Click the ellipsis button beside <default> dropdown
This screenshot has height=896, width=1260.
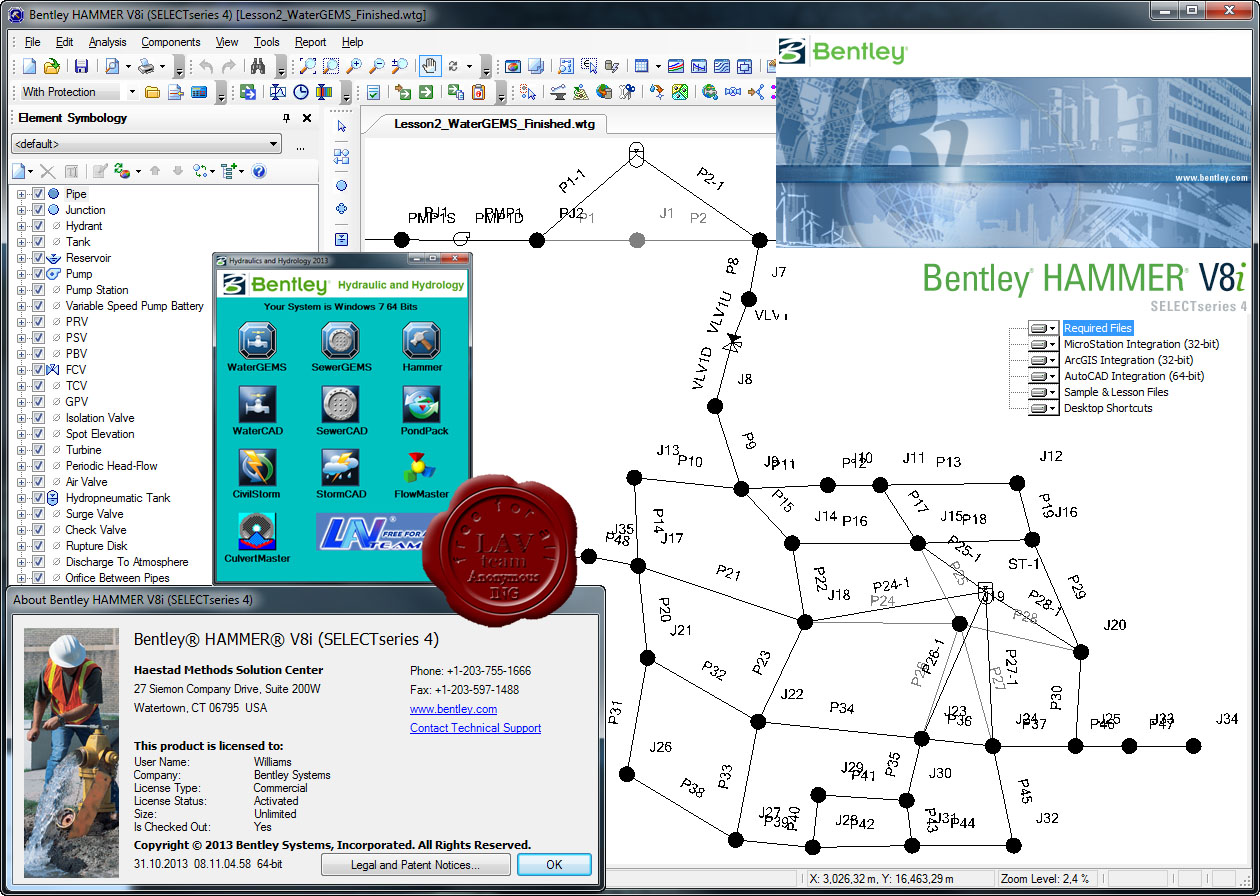(x=300, y=146)
